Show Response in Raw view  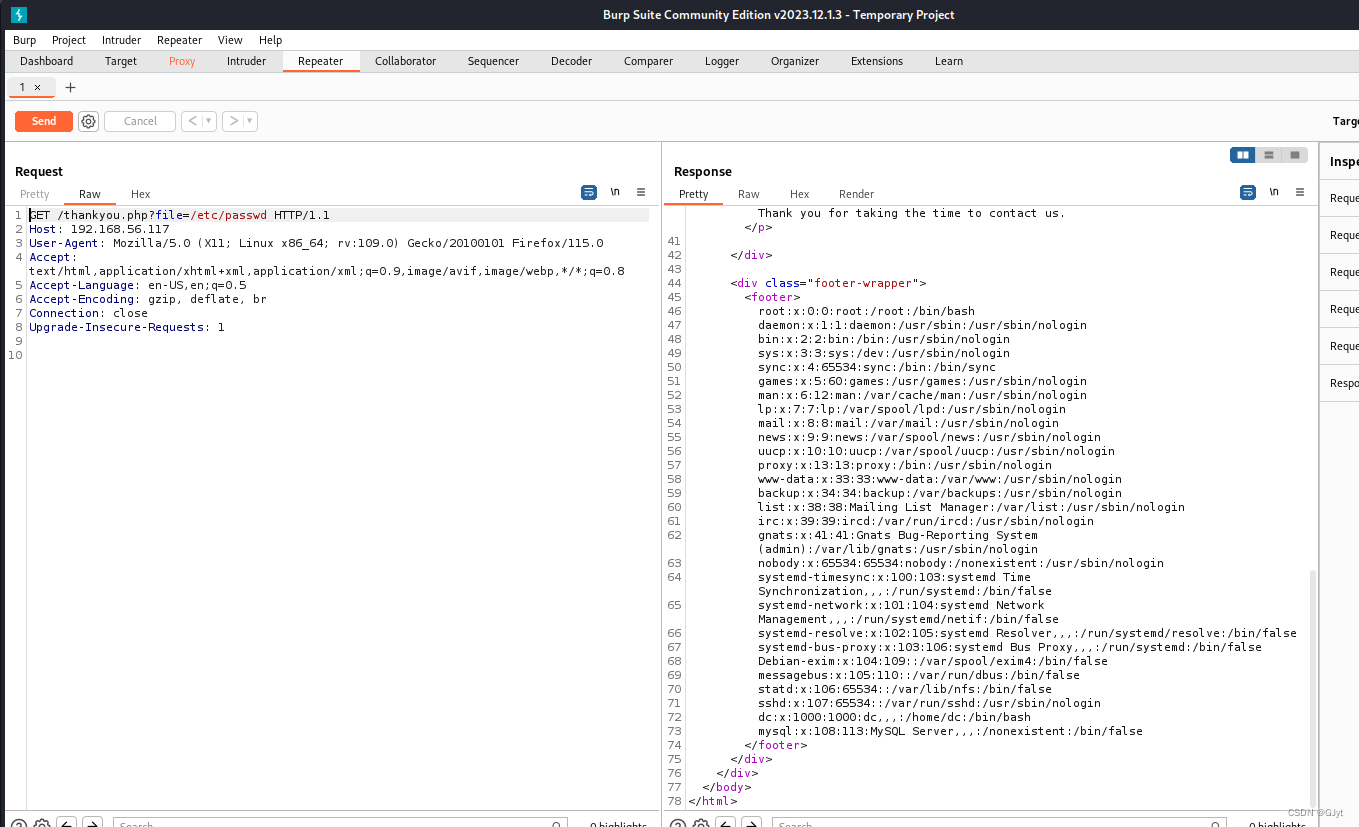click(x=749, y=194)
